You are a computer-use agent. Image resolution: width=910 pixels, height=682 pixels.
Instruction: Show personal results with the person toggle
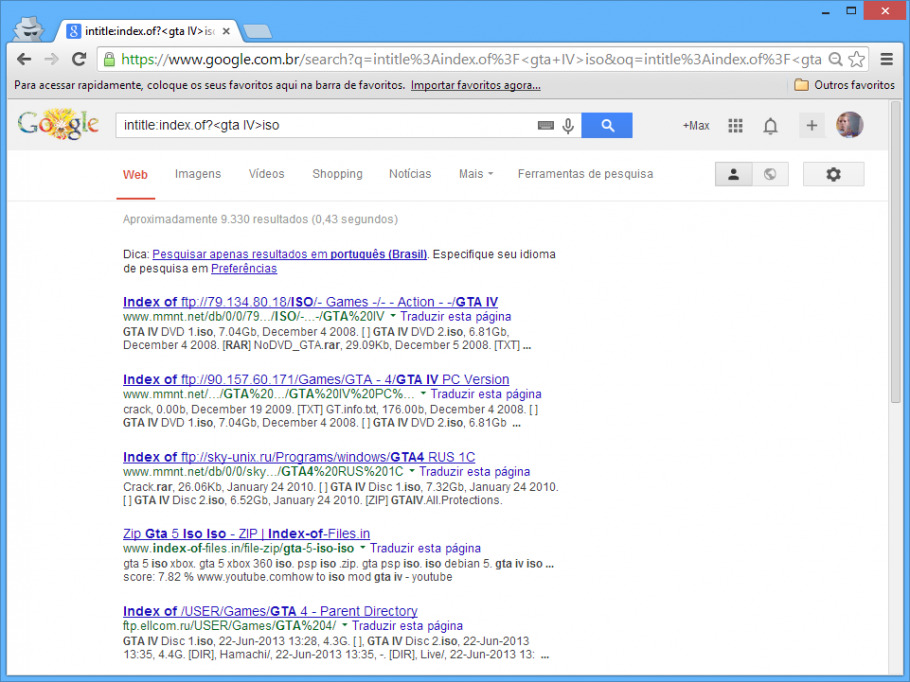pyautogui.click(x=734, y=174)
